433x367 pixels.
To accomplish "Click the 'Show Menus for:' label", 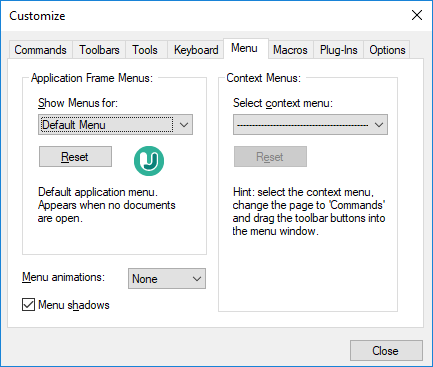I will pyautogui.click(x=78, y=103).
